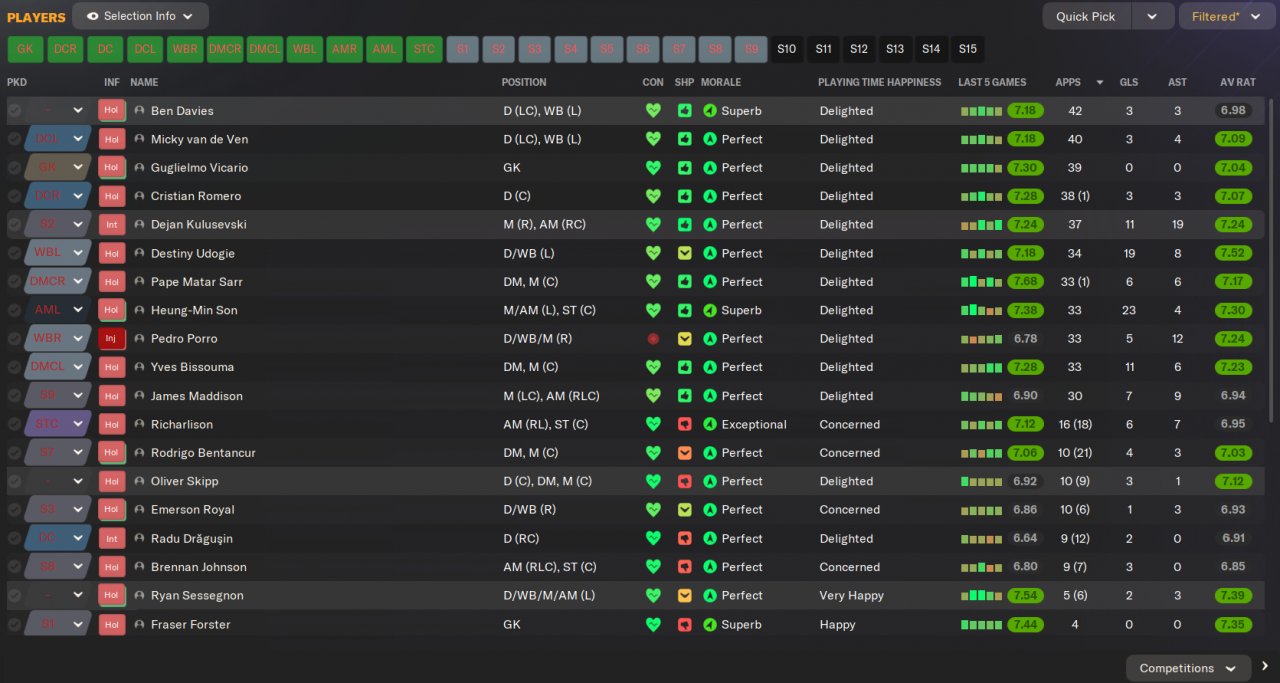This screenshot has width=1280, height=683.
Task: Click Pedro Porro's Inj injury icon
Action: (x=112, y=338)
